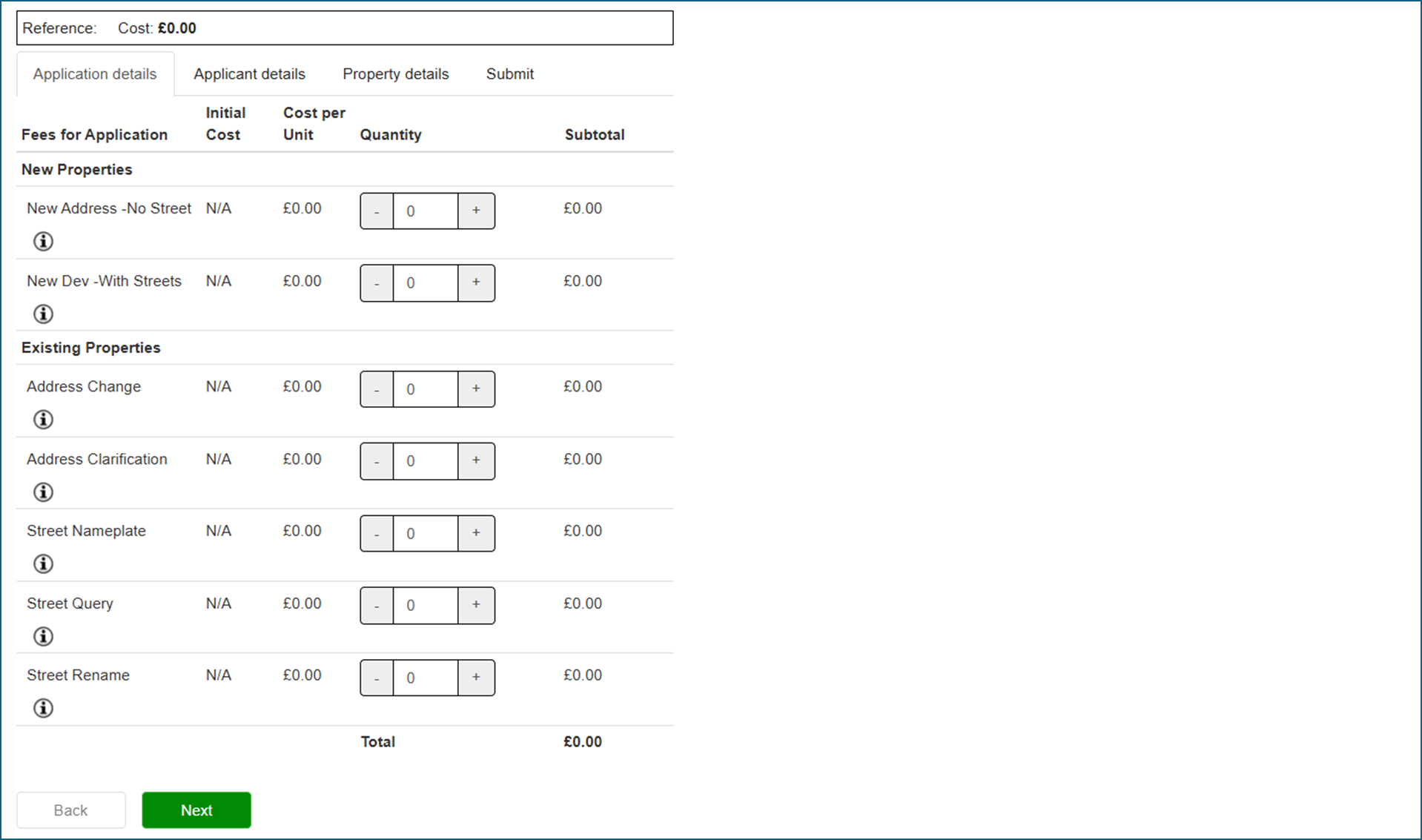1422x840 pixels.
Task: Open info for New Address -No Street
Action: pyautogui.click(x=43, y=241)
